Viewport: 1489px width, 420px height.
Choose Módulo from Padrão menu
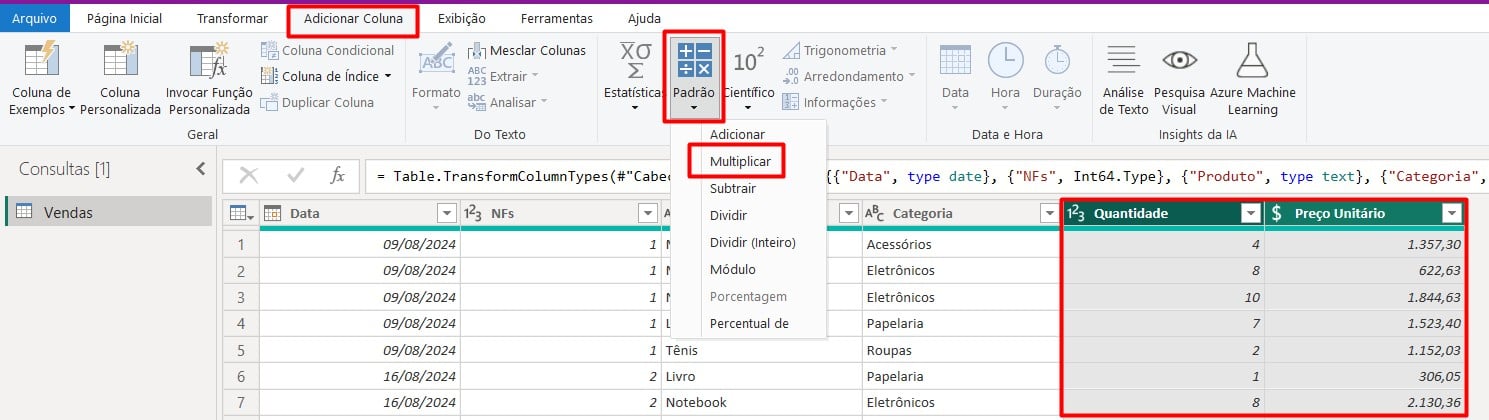coord(732,269)
